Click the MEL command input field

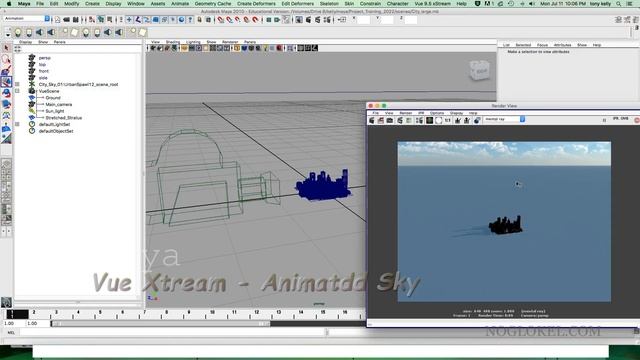[x=173, y=333]
